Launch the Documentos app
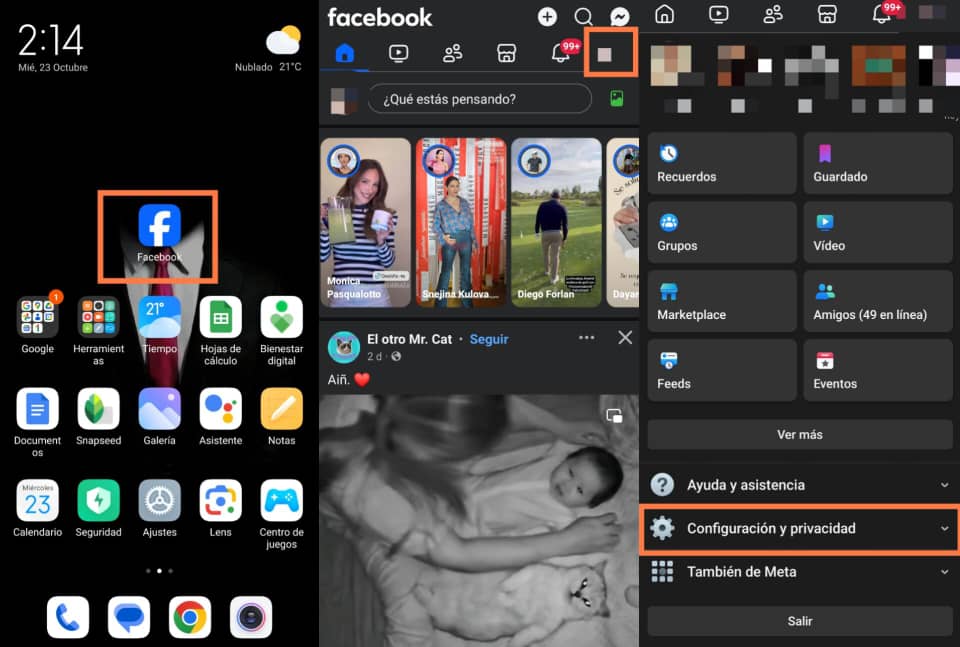Image resolution: width=960 pixels, height=647 pixels. [37, 409]
